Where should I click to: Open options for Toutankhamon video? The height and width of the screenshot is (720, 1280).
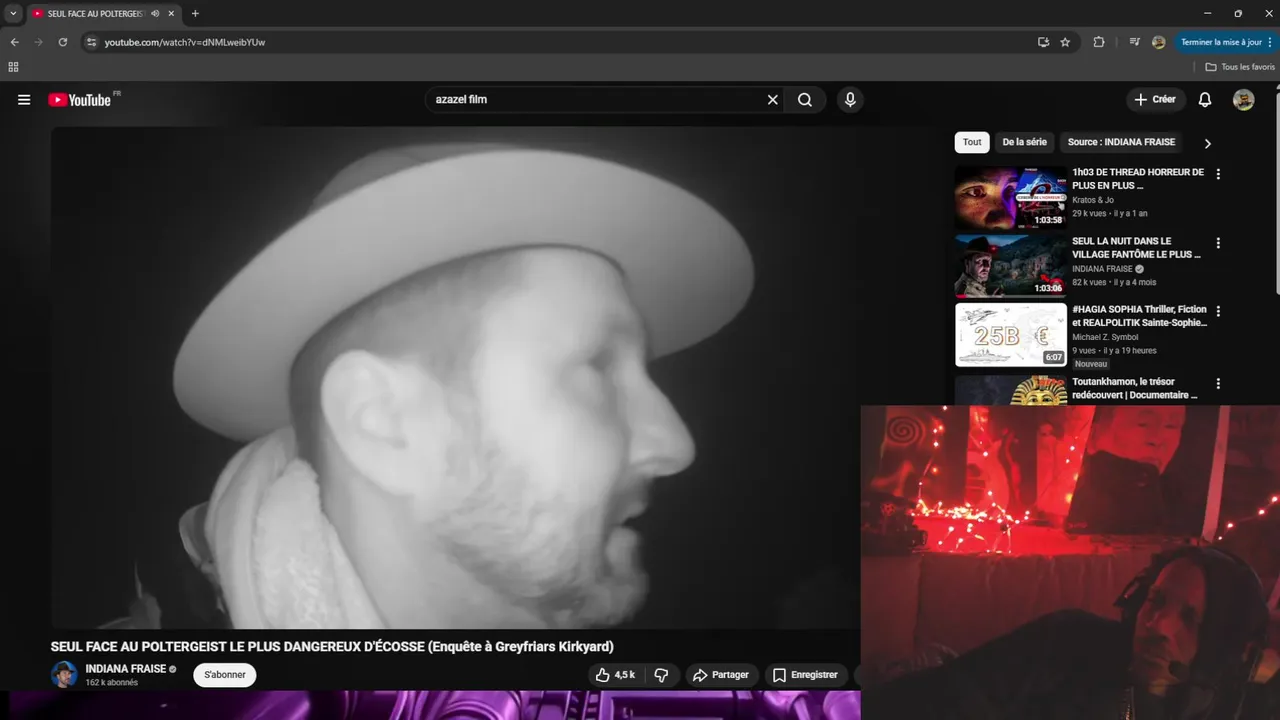point(1218,384)
